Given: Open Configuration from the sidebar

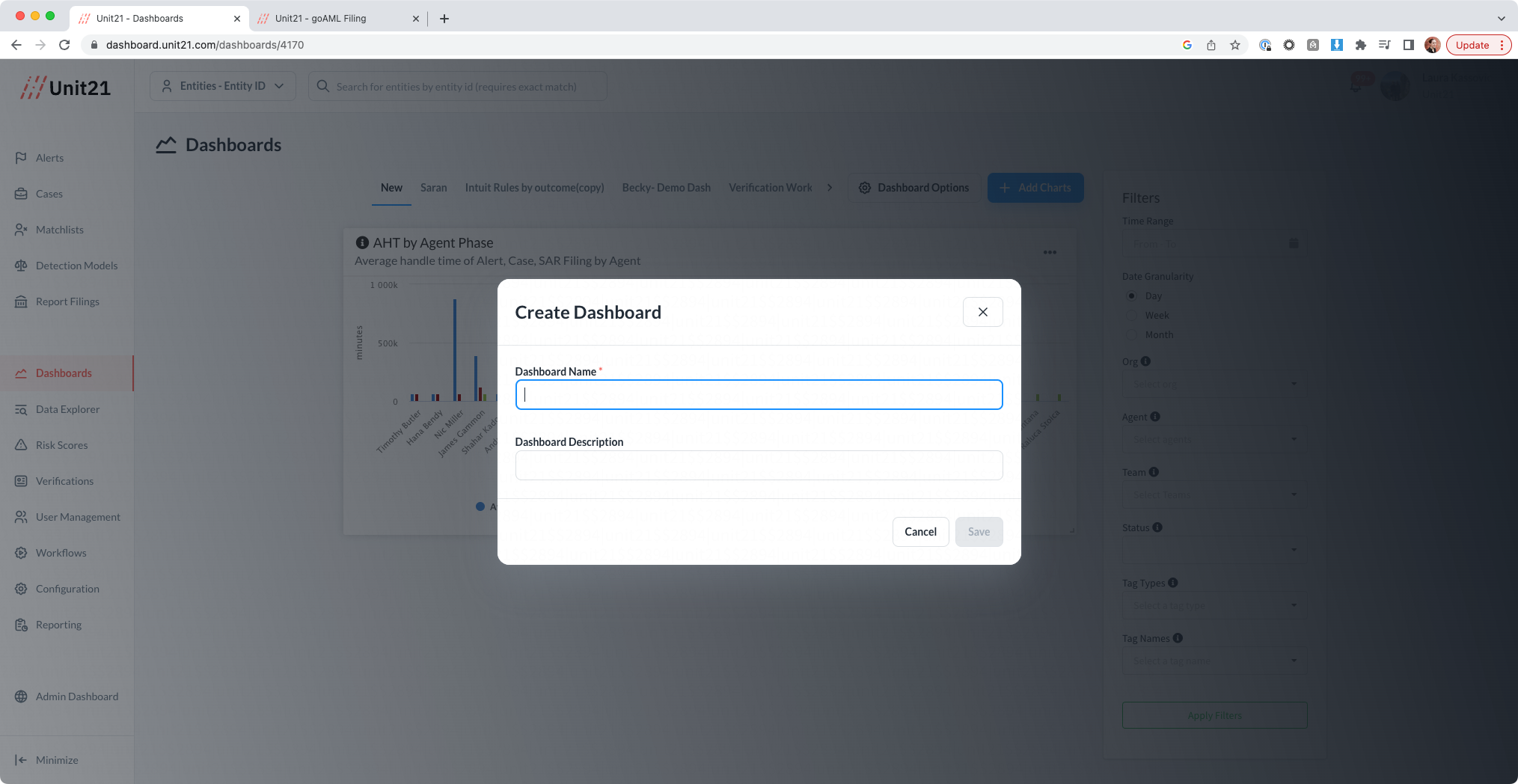Looking at the screenshot, I should tap(67, 589).
